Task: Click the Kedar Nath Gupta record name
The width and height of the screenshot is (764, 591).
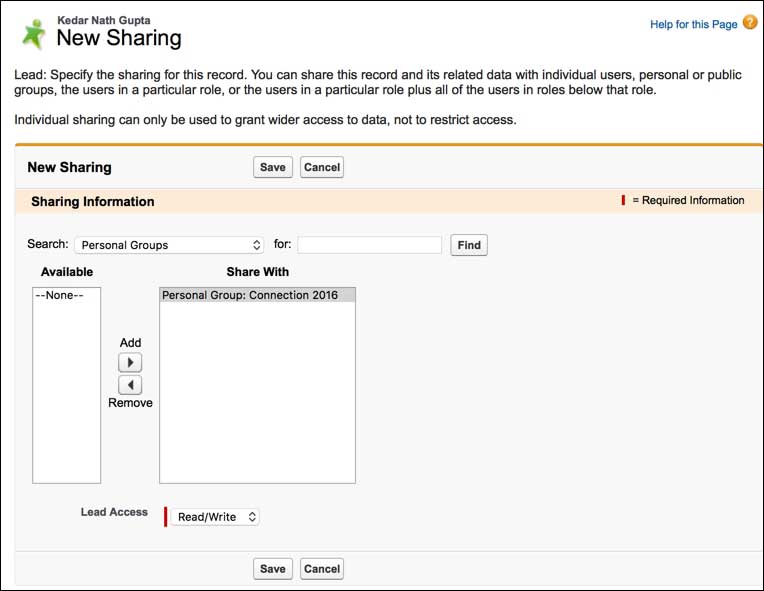Action: pos(104,20)
